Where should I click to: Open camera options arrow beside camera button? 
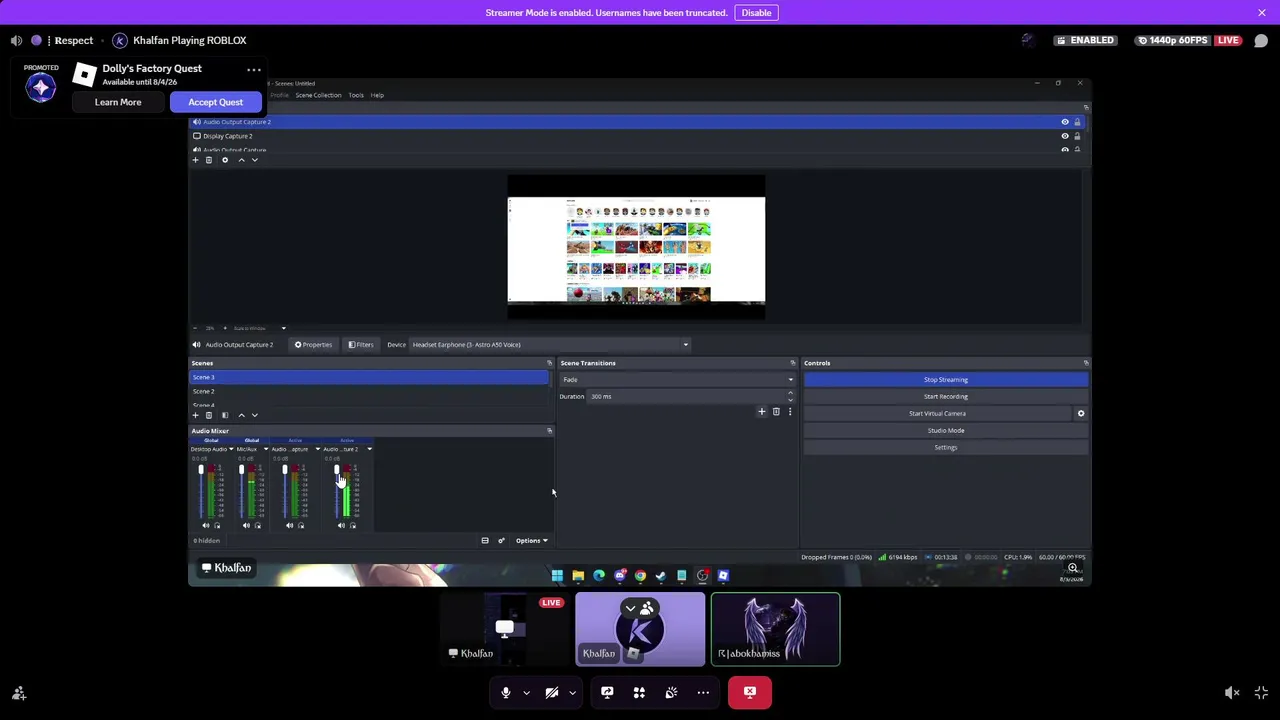point(572,692)
